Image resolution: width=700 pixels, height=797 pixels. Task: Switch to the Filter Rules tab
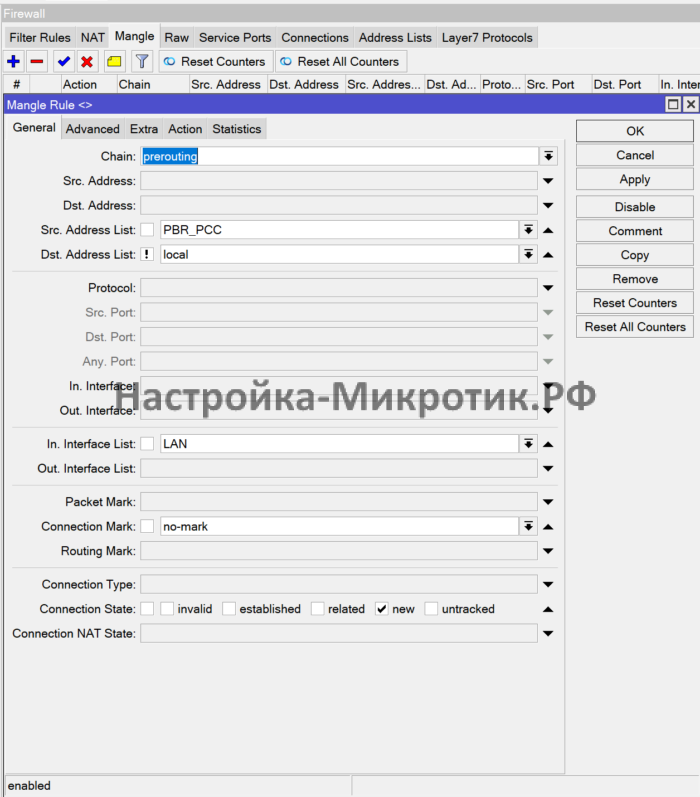coord(40,38)
